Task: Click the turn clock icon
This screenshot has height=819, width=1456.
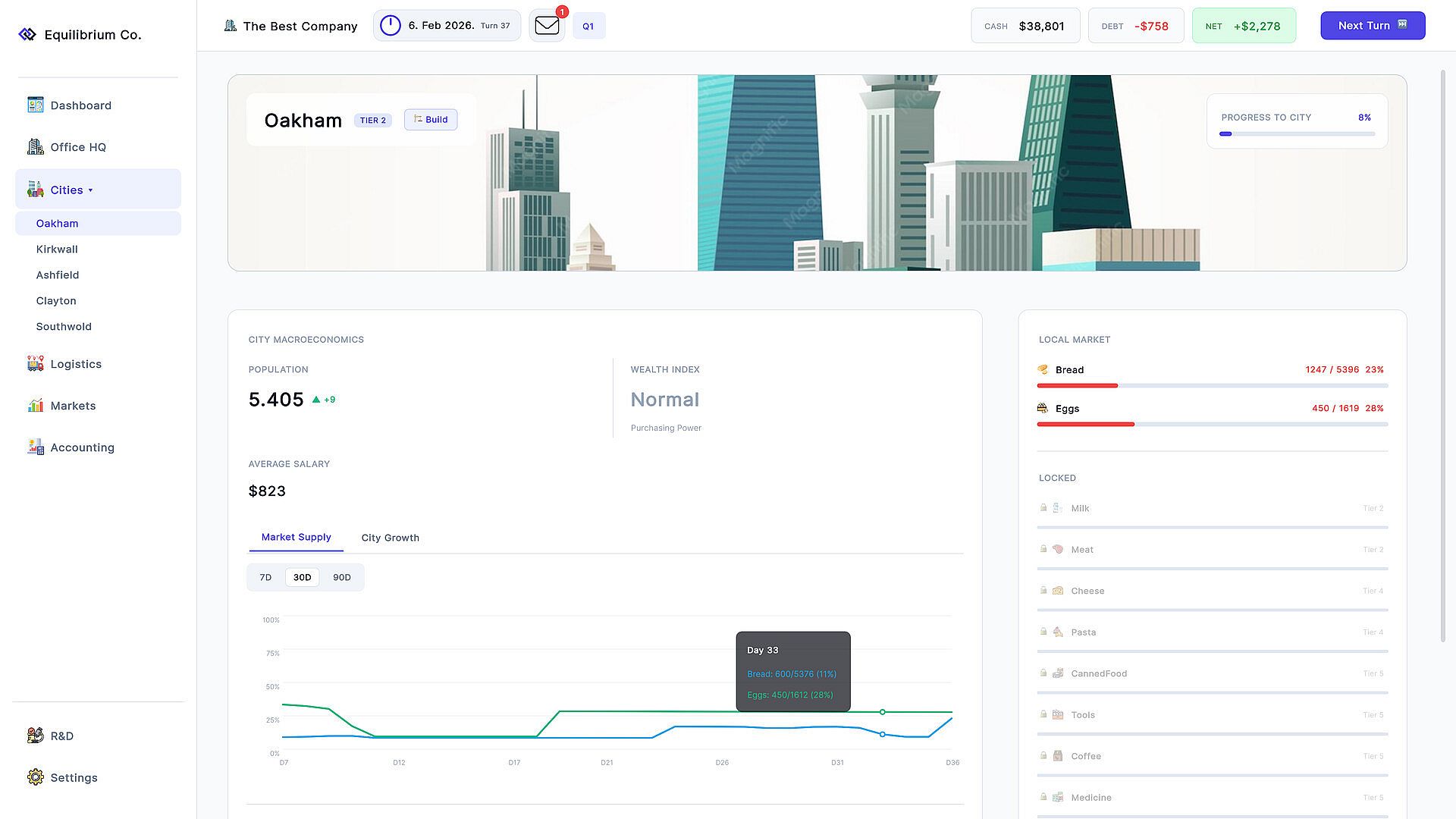Action: (x=390, y=26)
